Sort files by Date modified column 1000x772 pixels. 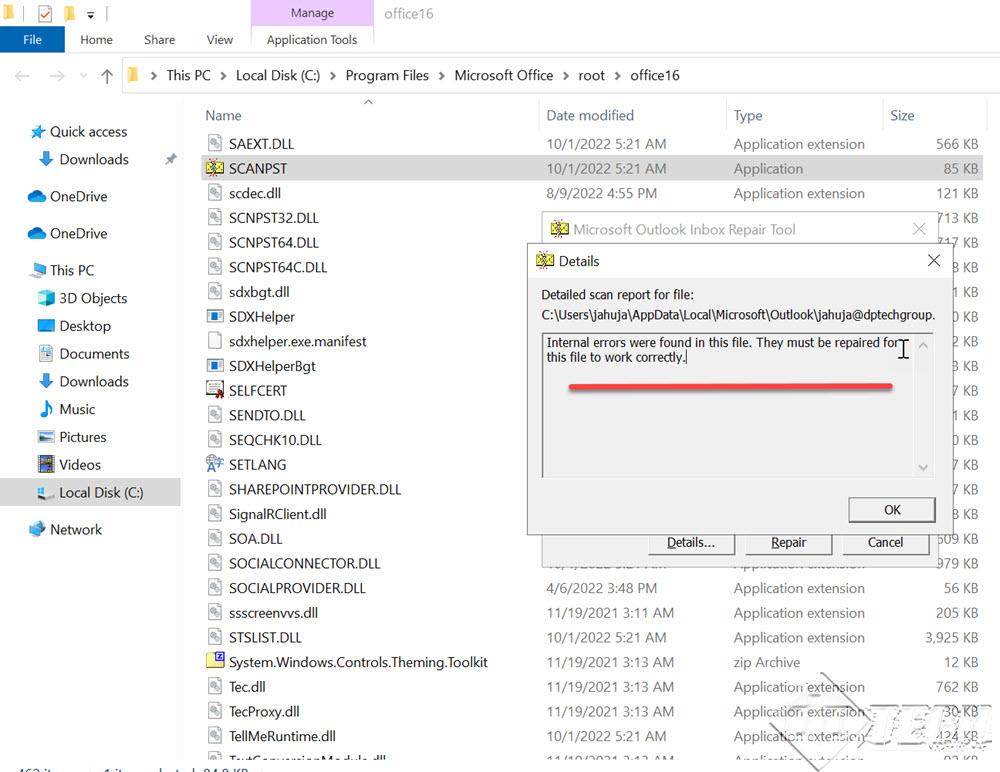(x=590, y=116)
